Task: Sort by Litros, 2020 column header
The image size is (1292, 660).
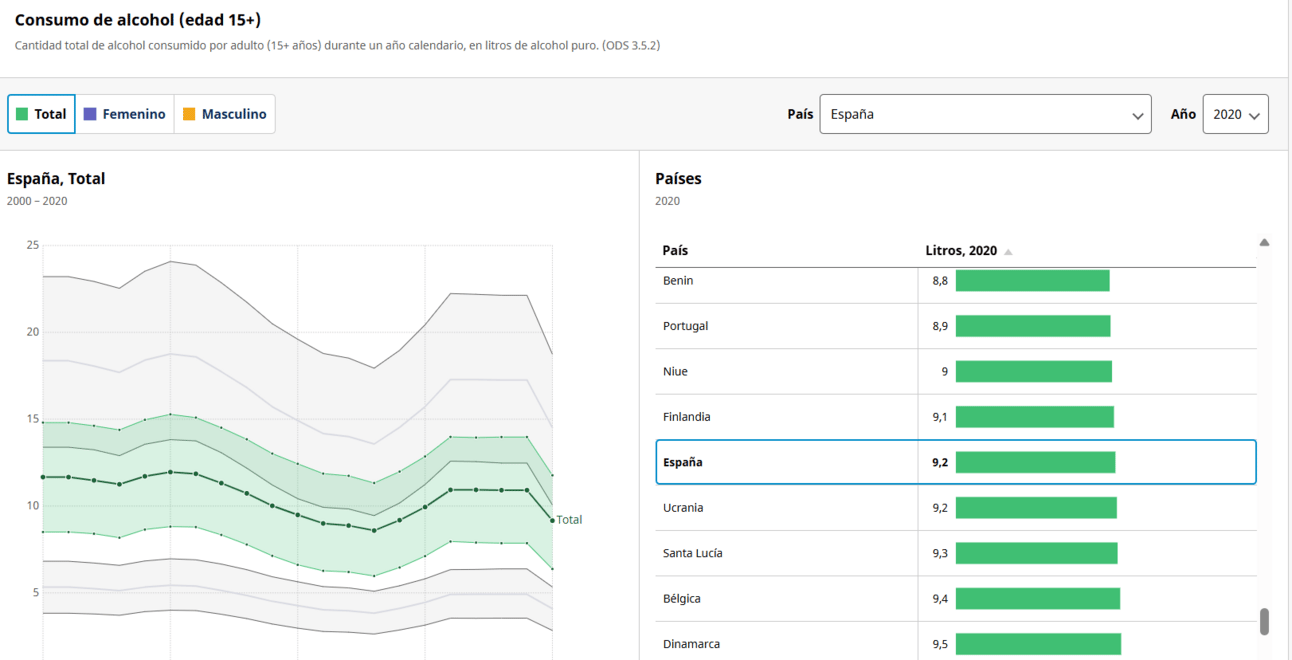Action: point(961,251)
